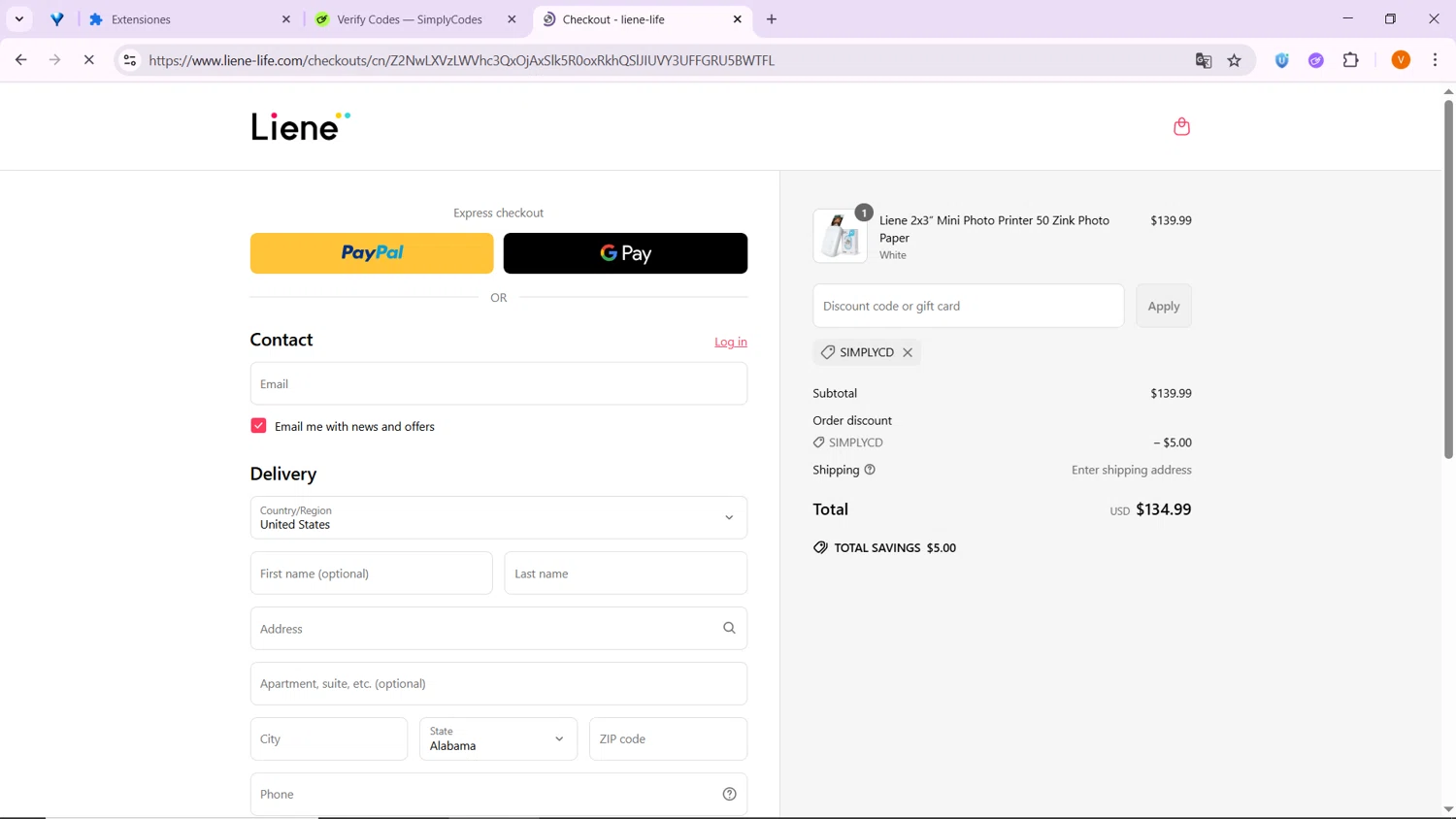Select the Checkout liene-life tab

click(641, 19)
